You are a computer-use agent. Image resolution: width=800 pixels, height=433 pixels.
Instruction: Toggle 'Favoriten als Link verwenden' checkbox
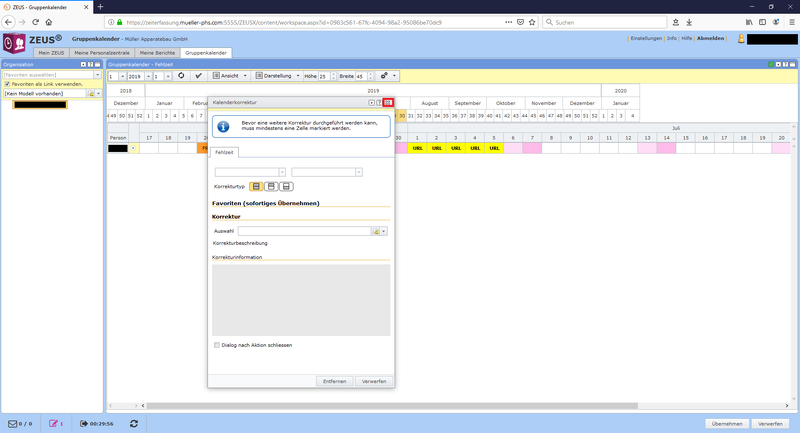pyautogui.click(x=7, y=84)
